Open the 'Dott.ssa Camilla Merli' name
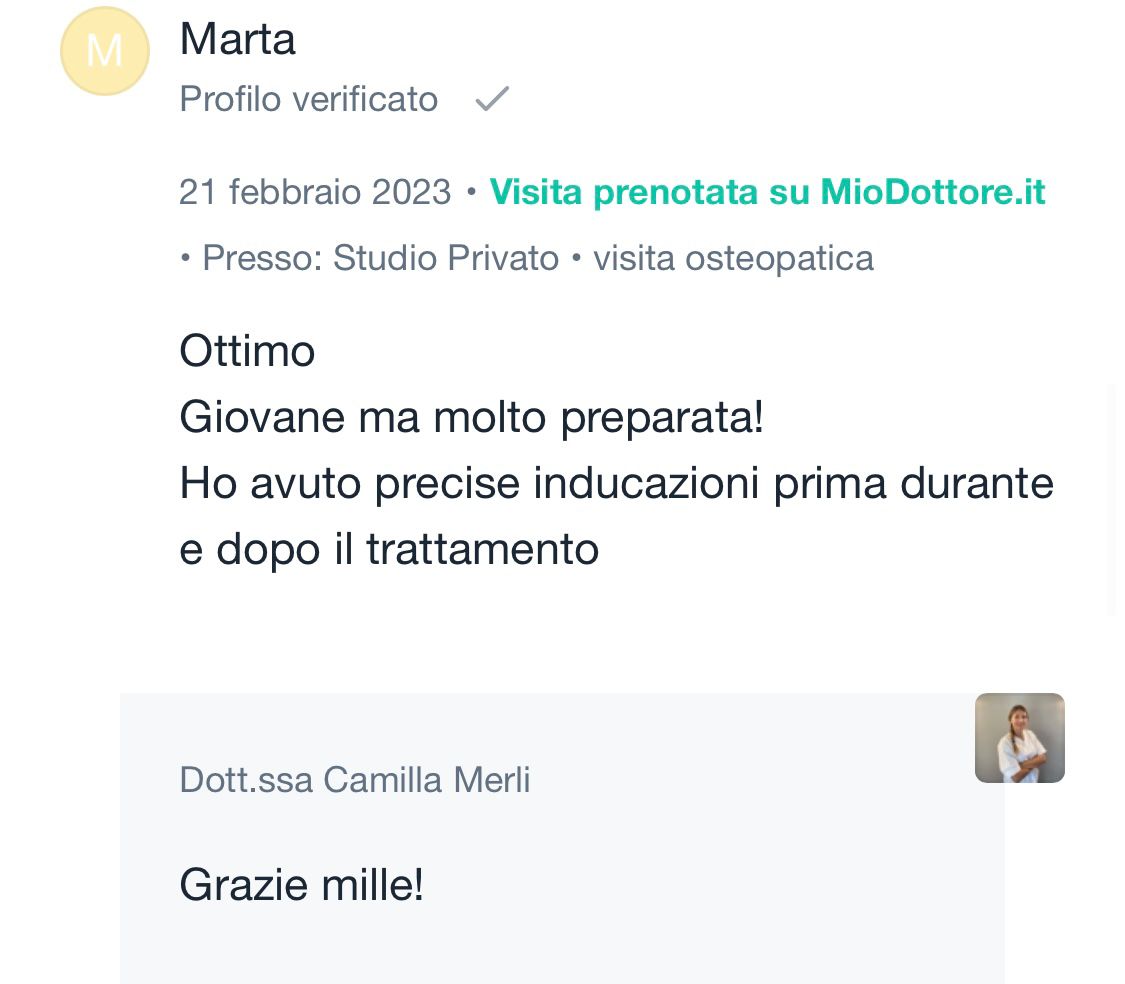The height and width of the screenshot is (984, 1125). pos(355,780)
